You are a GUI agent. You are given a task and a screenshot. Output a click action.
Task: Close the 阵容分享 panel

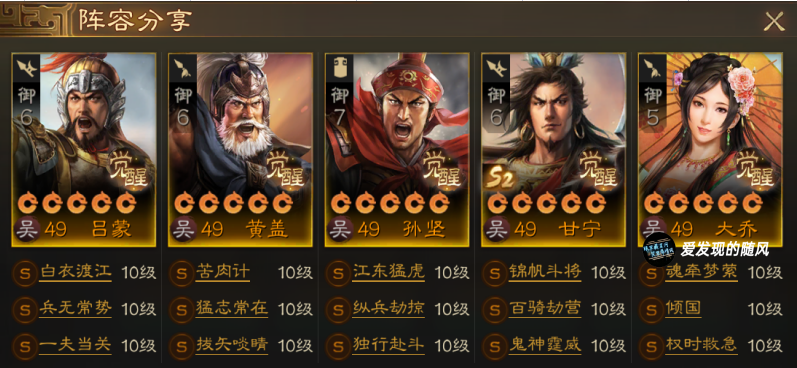[774, 21]
